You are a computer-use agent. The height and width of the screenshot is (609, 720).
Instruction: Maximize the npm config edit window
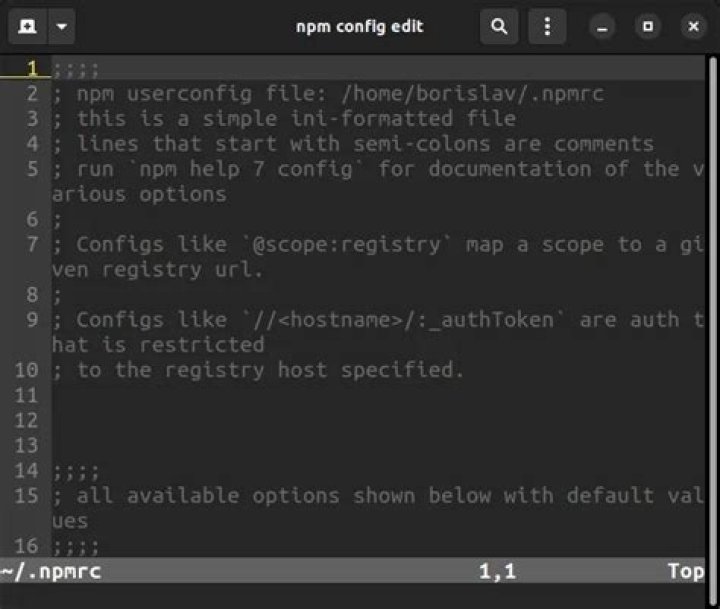[648, 27]
